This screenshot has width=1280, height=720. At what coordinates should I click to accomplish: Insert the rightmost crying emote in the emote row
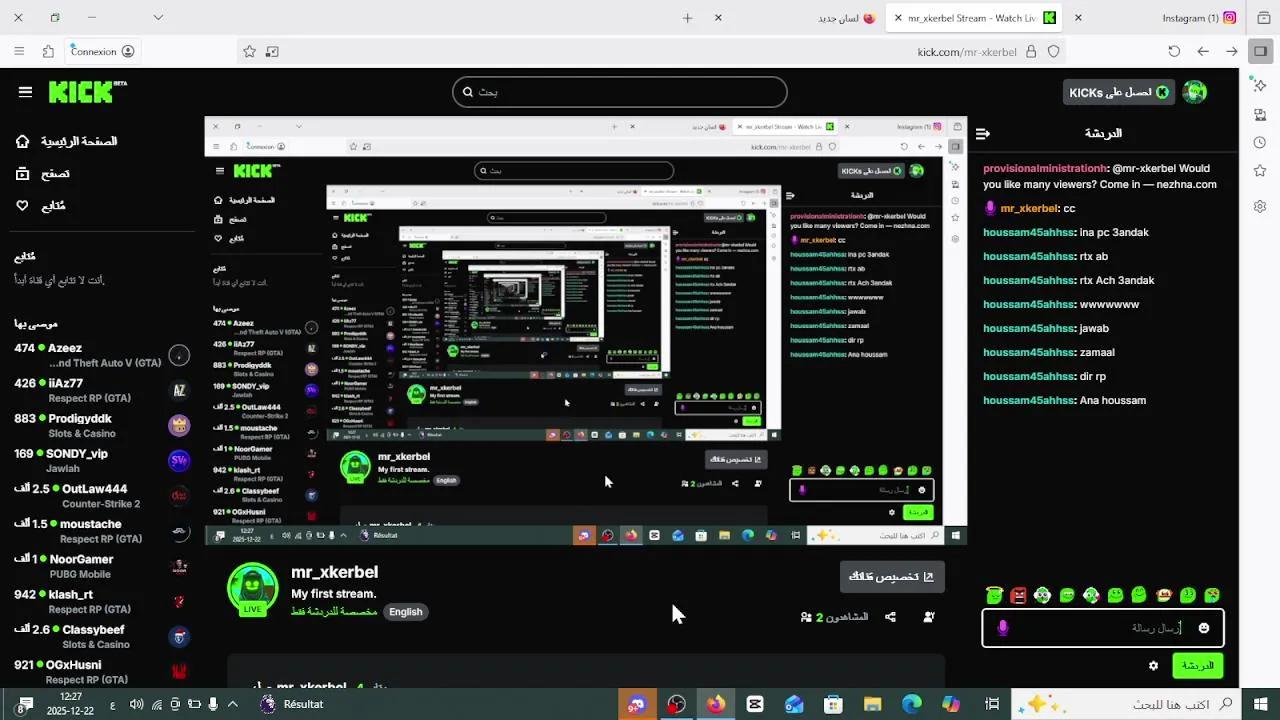1212,595
